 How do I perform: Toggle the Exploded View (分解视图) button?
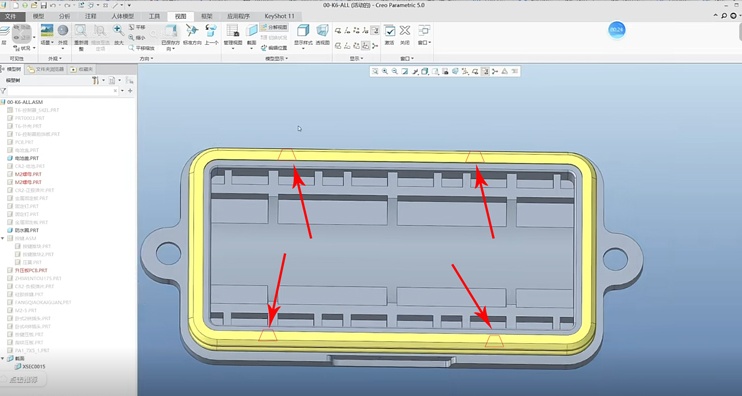coord(274,27)
